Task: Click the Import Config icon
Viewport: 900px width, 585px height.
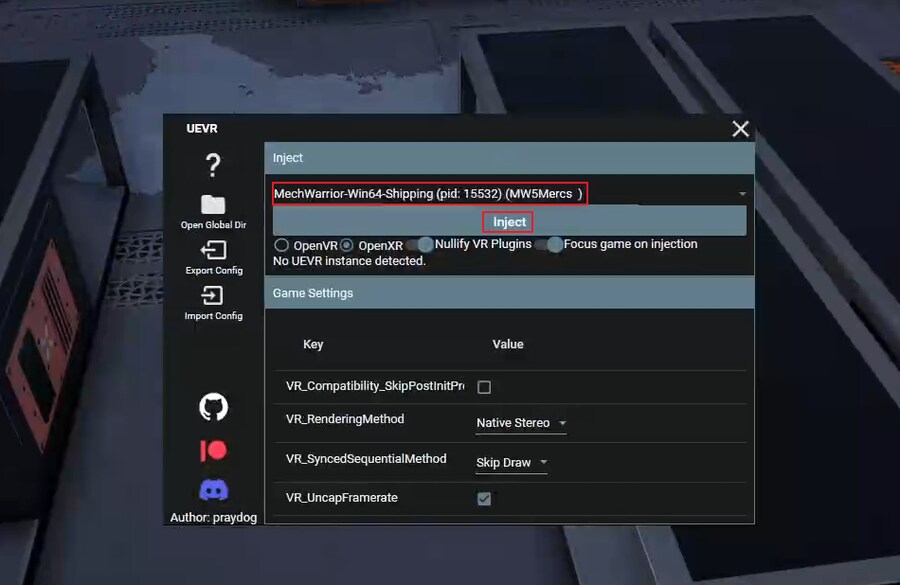Action: [x=213, y=296]
